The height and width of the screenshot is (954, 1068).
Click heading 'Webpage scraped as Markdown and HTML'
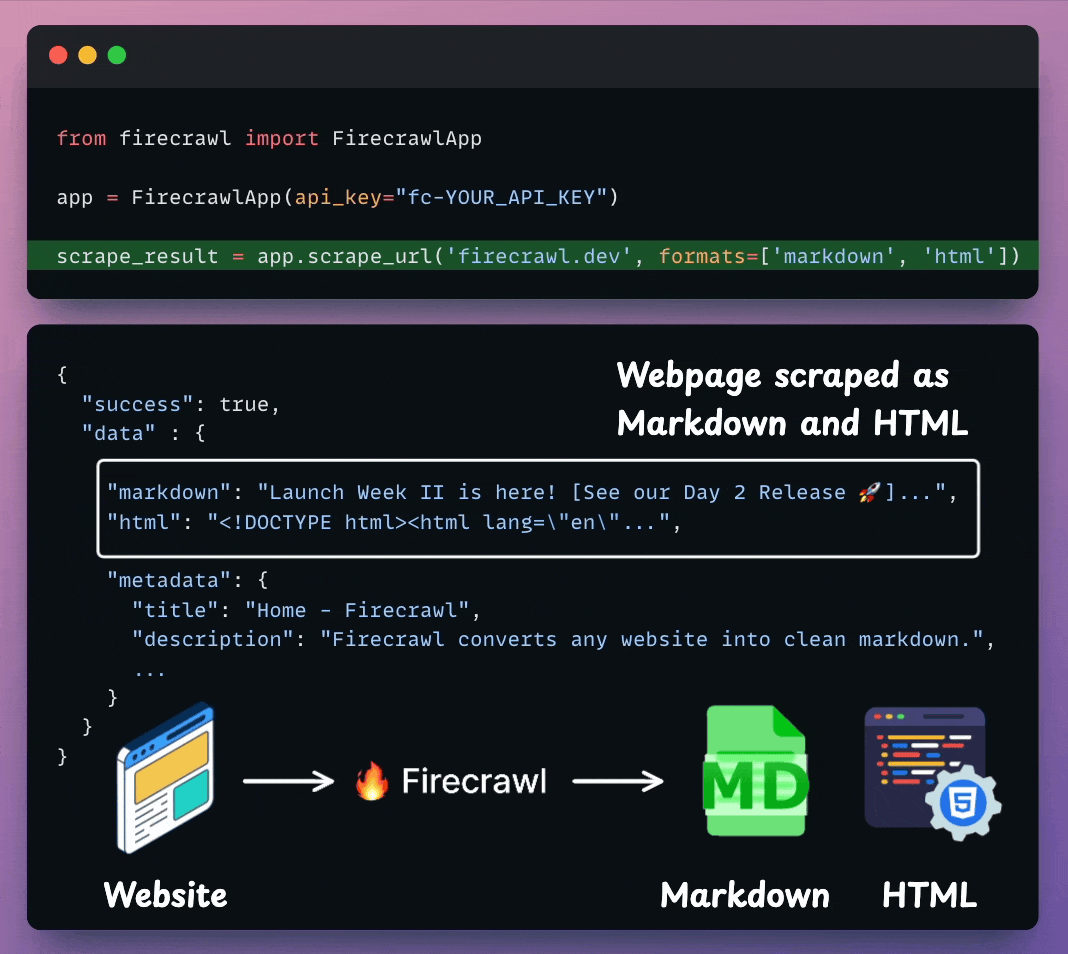[x=792, y=399]
